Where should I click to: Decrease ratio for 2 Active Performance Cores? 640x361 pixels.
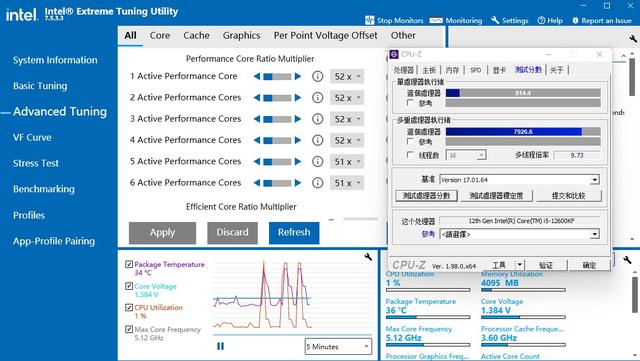(x=257, y=98)
